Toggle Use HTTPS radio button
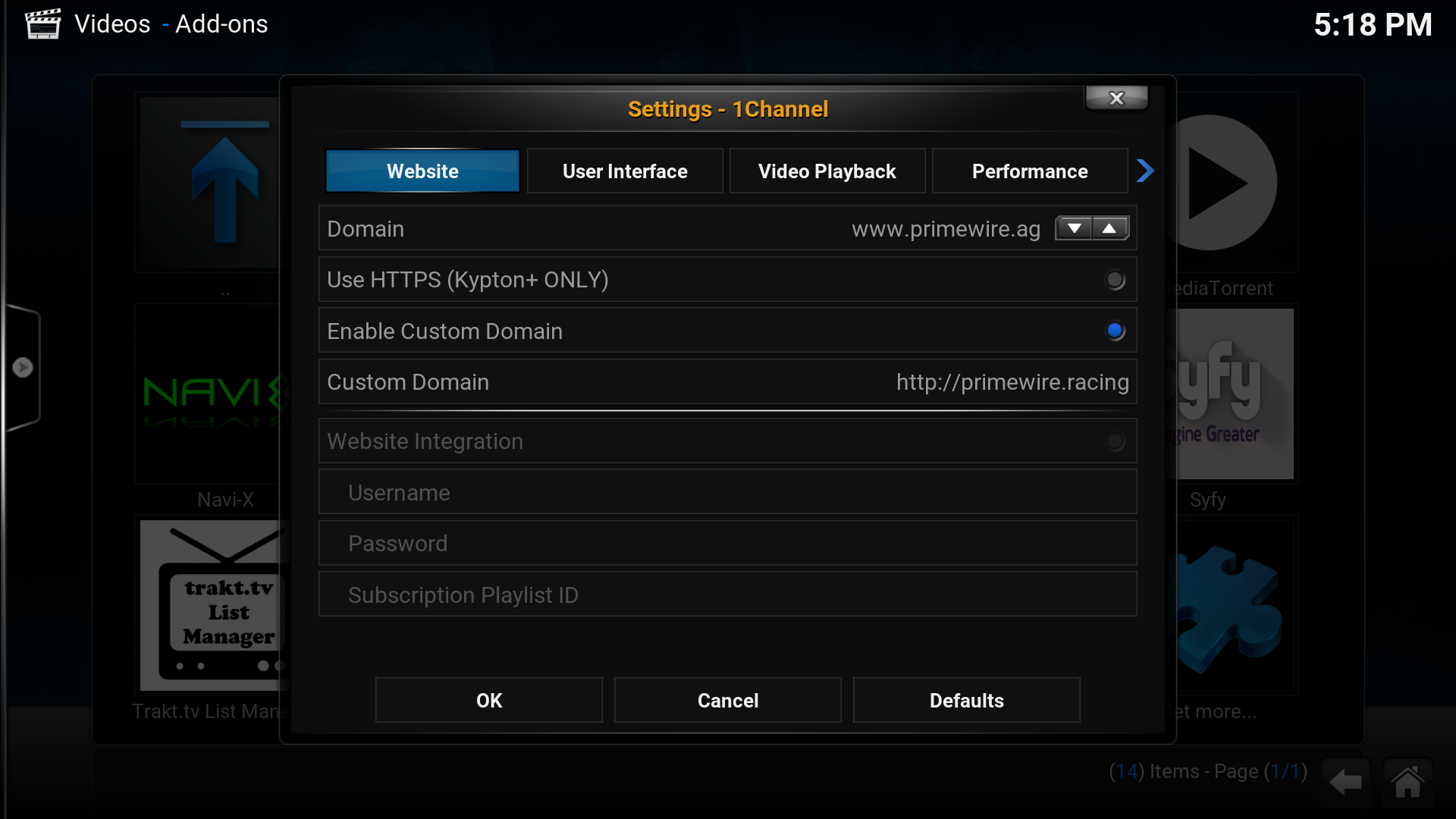 [1115, 280]
